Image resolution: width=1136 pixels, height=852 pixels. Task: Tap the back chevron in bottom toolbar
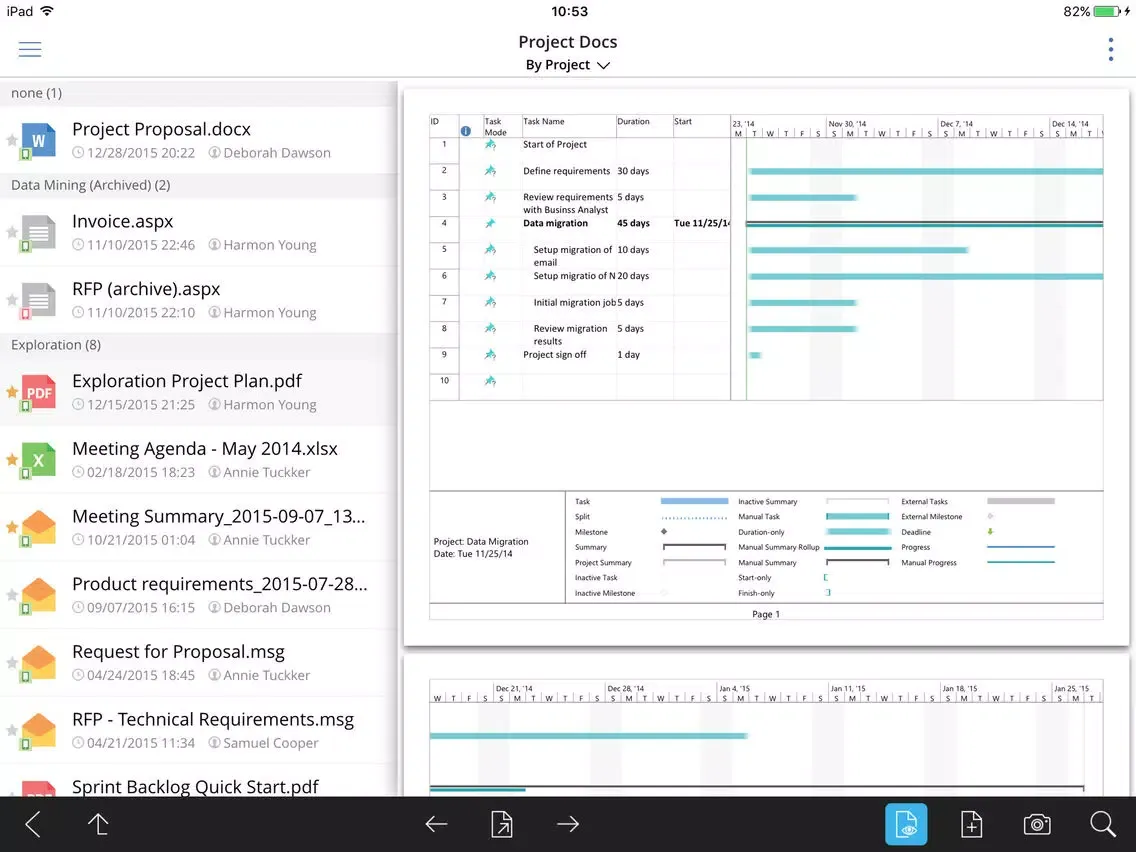click(x=33, y=824)
